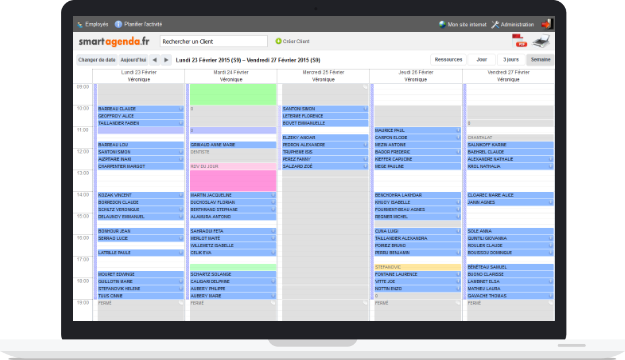The width and height of the screenshot is (625, 360).
Task: Open the Employés menu
Action: pyautogui.click(x=96, y=24)
